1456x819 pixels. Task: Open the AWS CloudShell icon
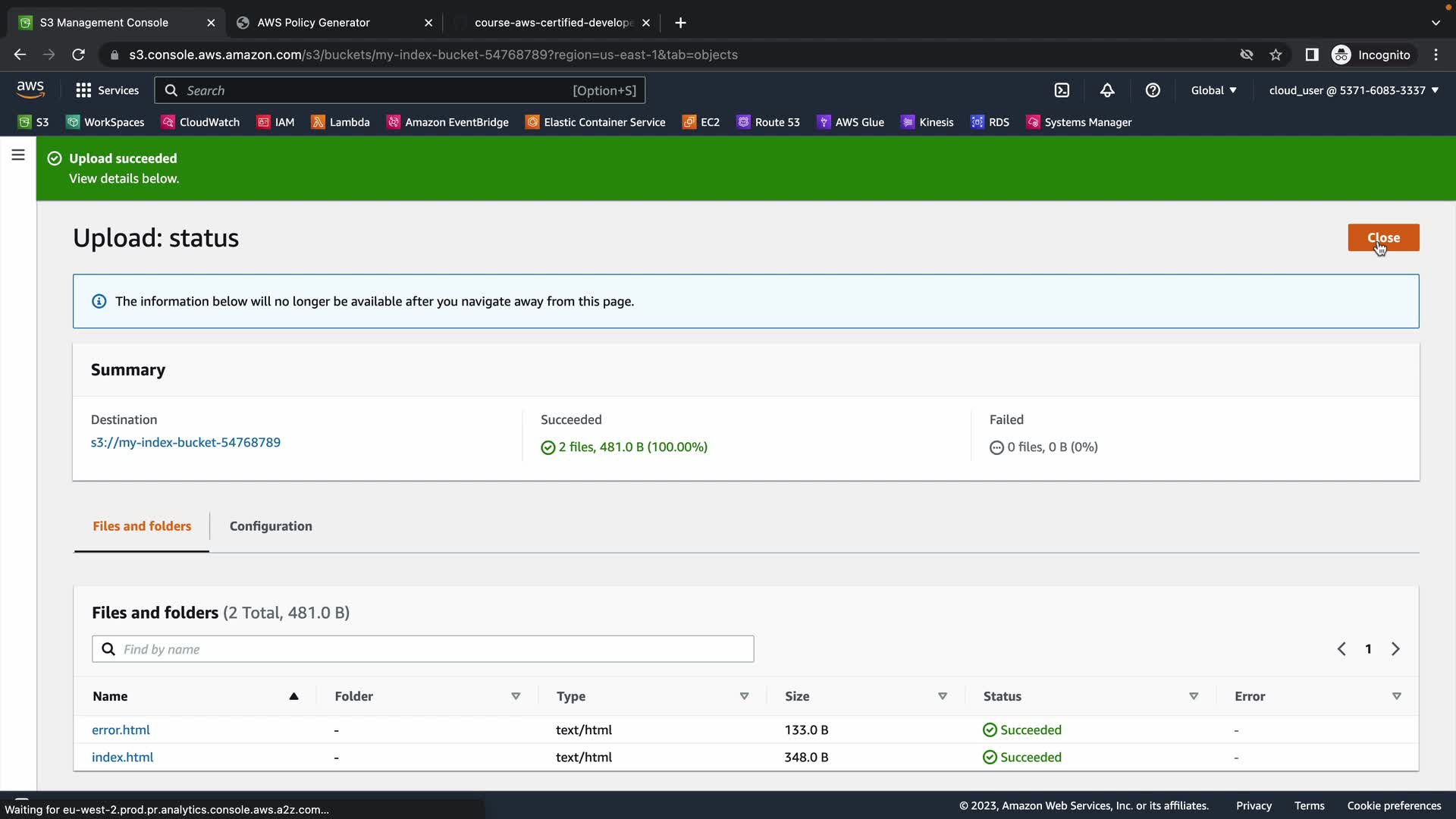coord(1062,90)
